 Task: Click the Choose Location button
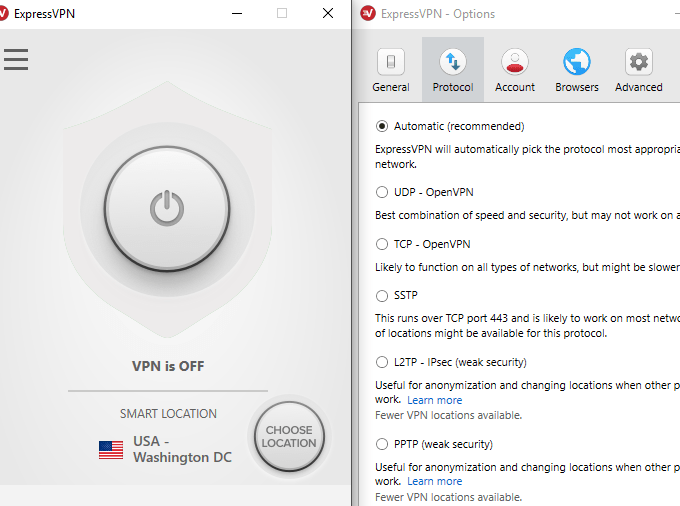[x=289, y=437]
